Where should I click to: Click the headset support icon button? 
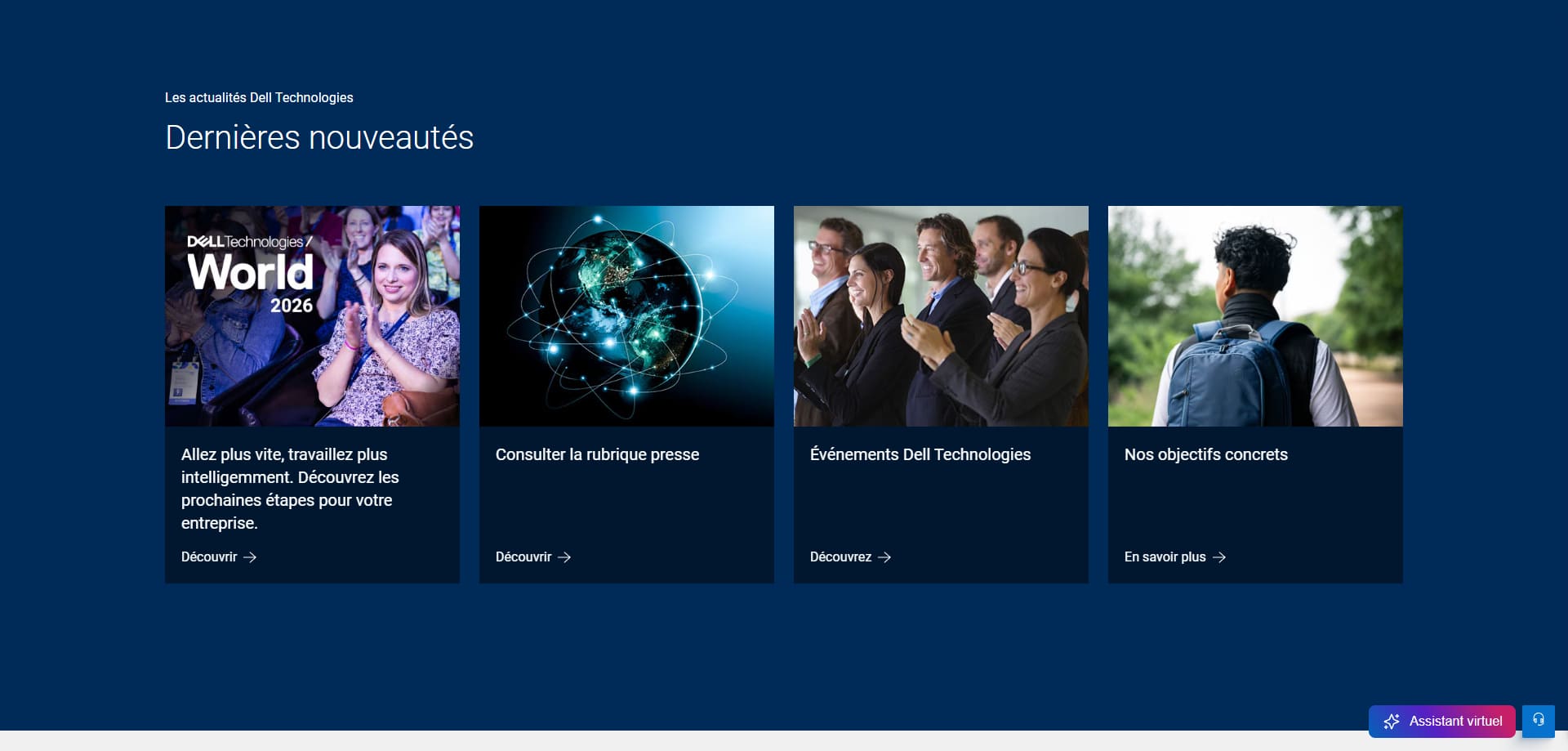(1539, 721)
